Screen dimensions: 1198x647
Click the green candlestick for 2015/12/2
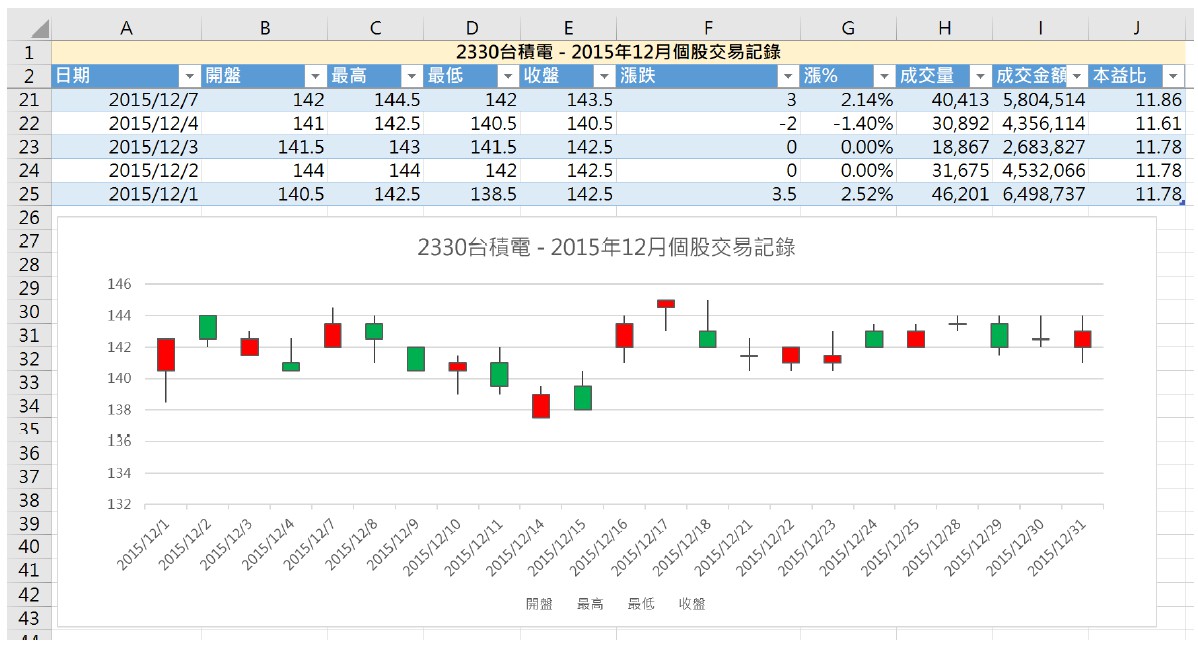coord(208,327)
